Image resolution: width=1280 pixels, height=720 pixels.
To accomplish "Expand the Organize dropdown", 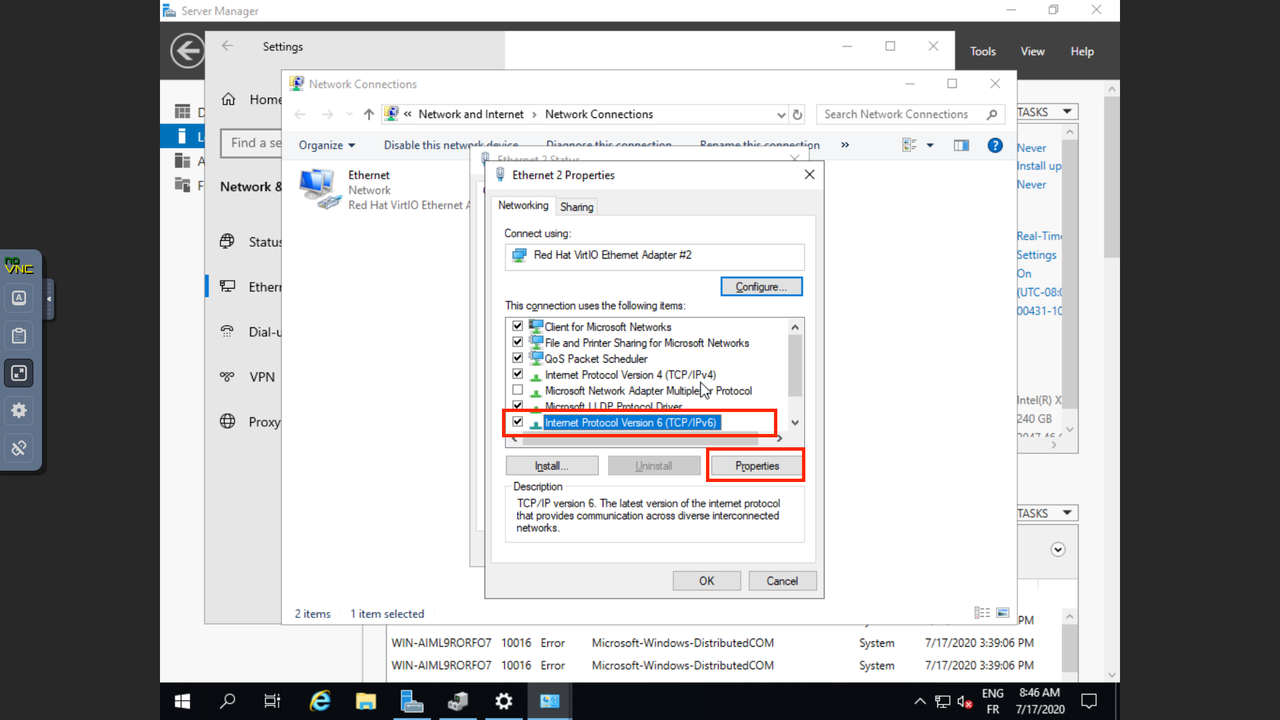I will click(327, 145).
